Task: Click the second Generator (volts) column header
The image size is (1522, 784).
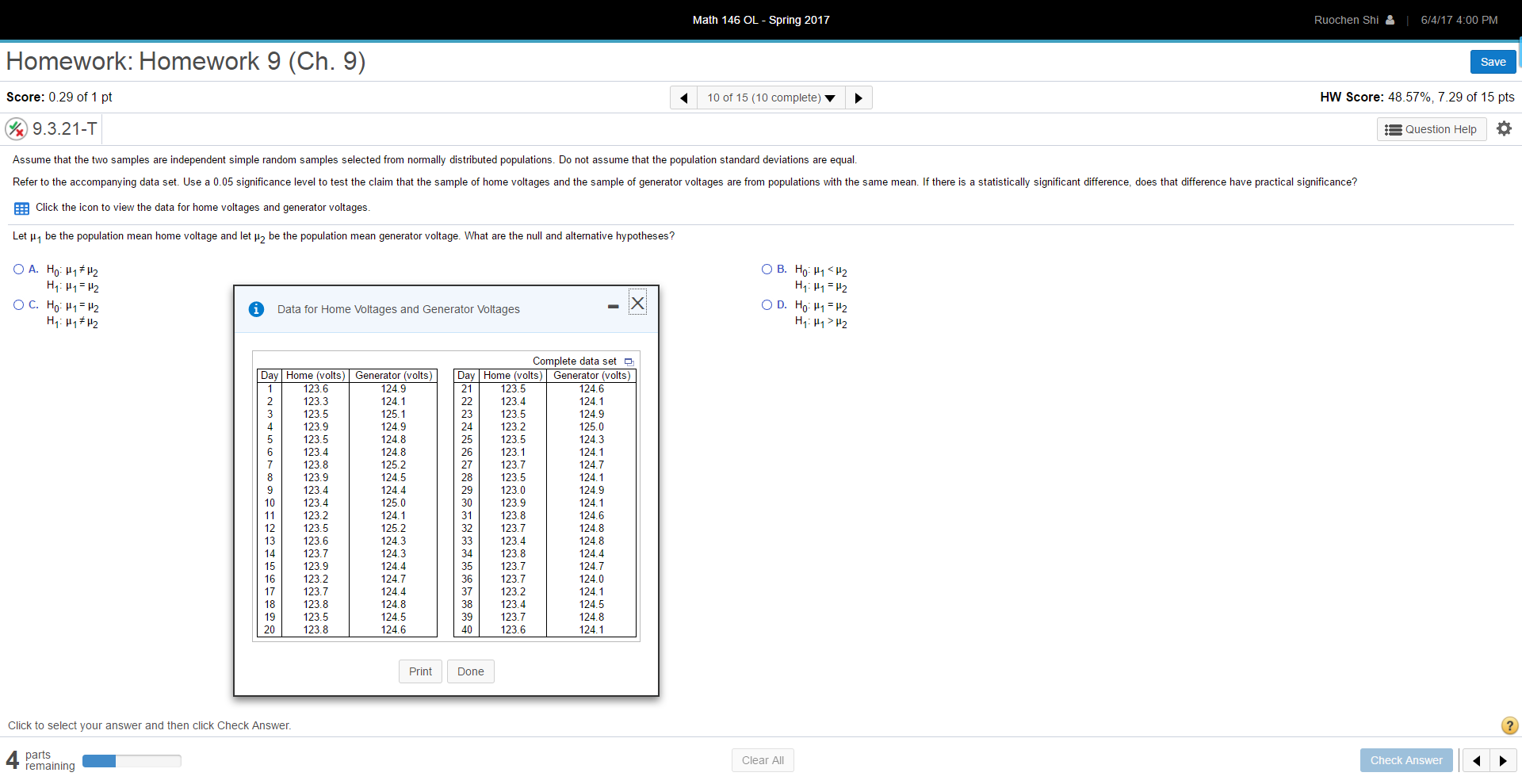Action: pos(592,376)
